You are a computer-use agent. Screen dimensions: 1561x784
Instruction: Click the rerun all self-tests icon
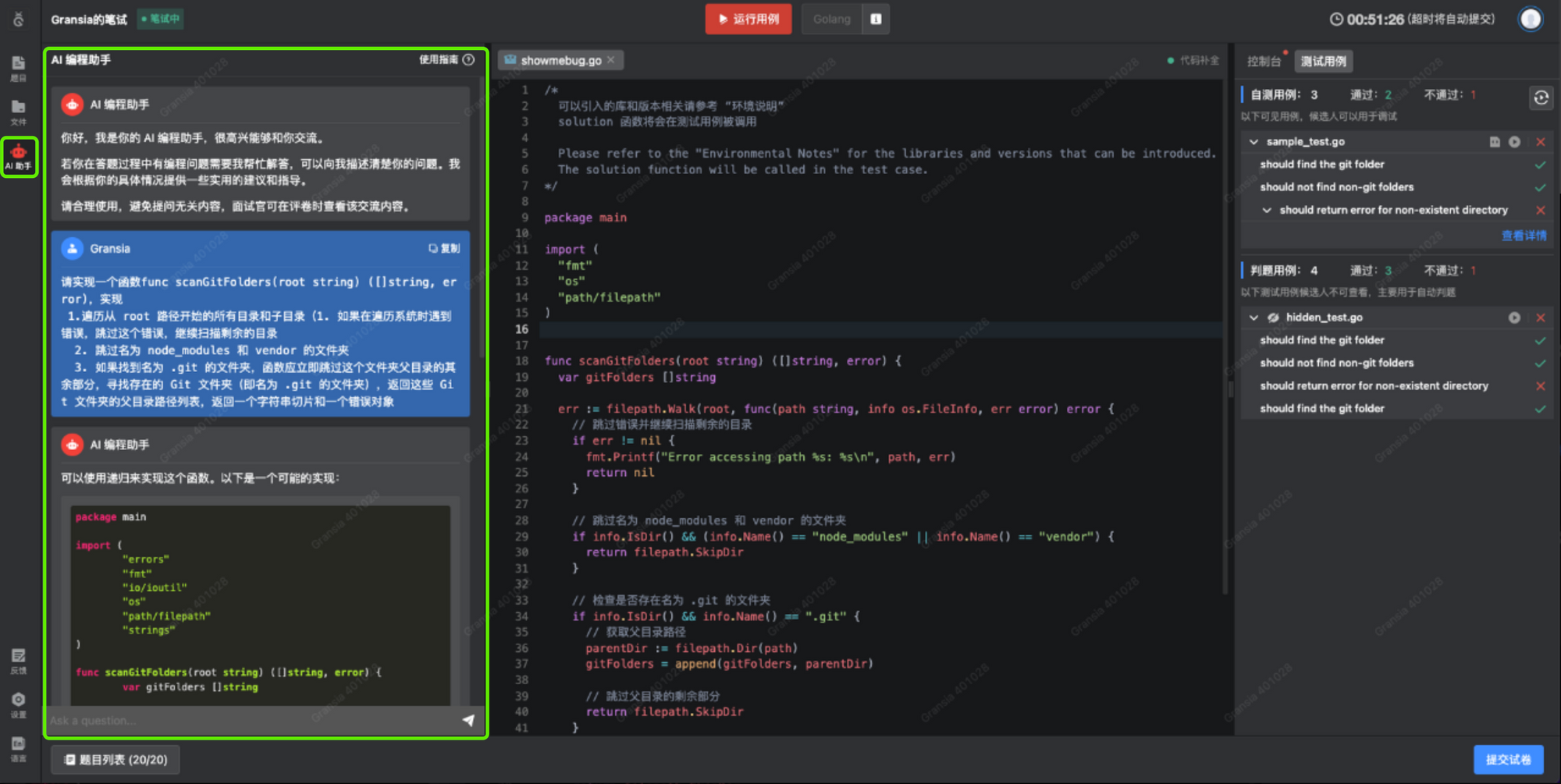coord(1541,98)
